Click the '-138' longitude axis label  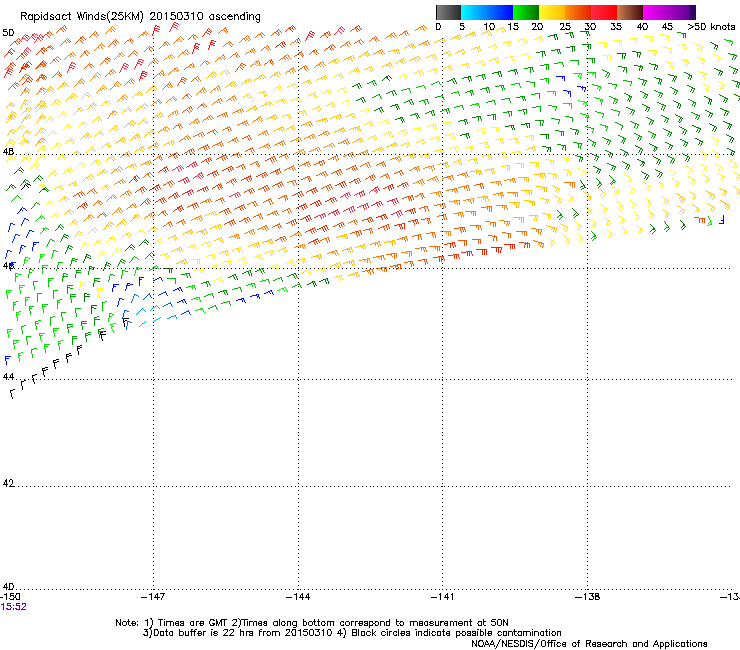tap(588, 597)
